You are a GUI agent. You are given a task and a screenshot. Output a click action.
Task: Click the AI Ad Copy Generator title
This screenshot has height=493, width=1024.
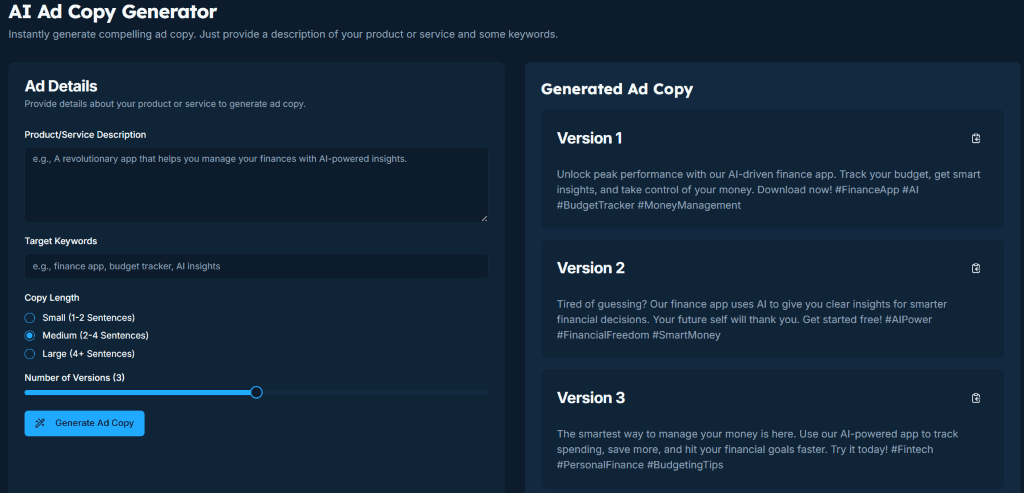pyautogui.click(x=112, y=12)
